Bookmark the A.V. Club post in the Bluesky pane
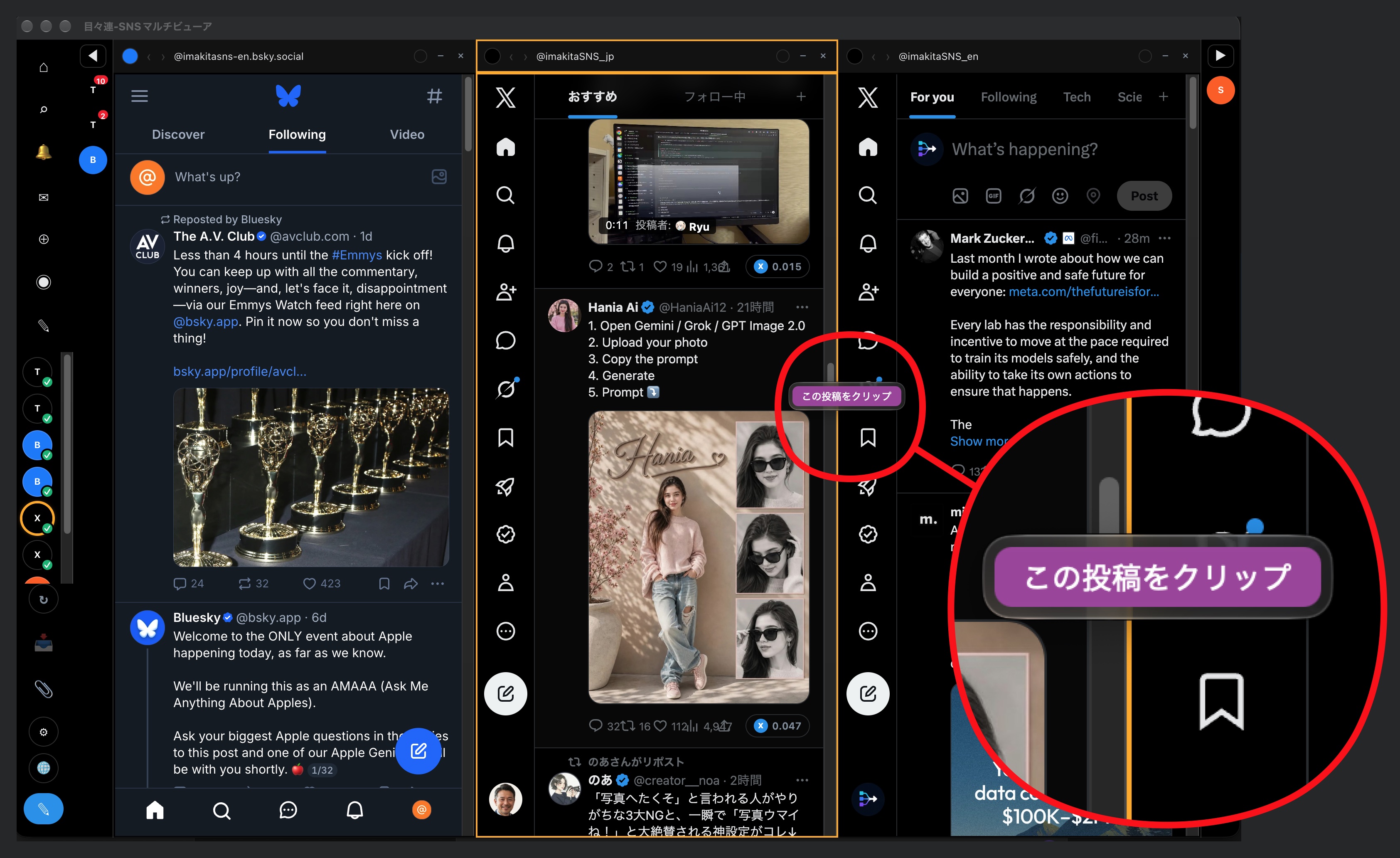The width and height of the screenshot is (1400, 858). 384,584
